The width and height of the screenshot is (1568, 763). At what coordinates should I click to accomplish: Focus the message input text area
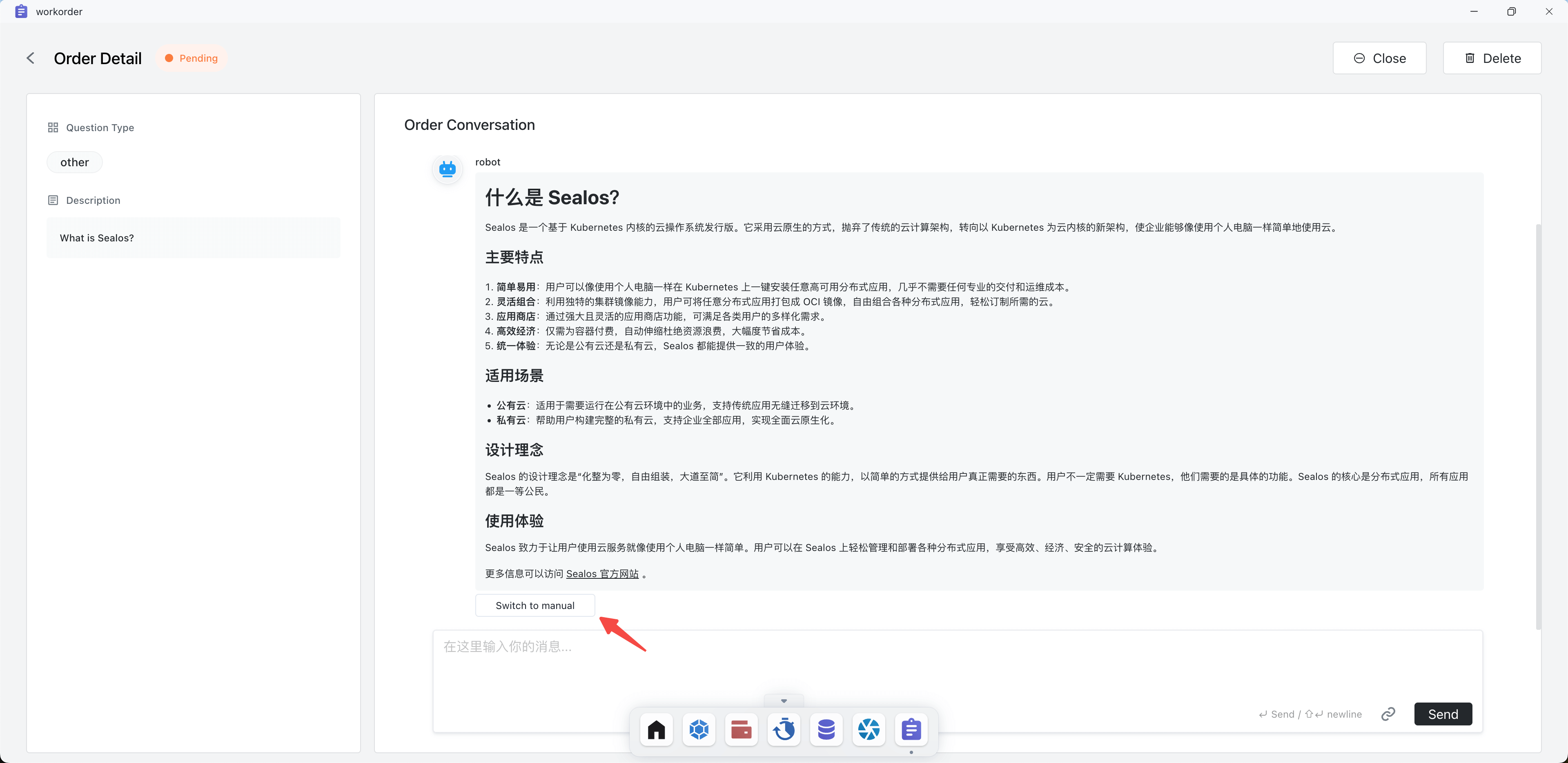tap(852, 664)
